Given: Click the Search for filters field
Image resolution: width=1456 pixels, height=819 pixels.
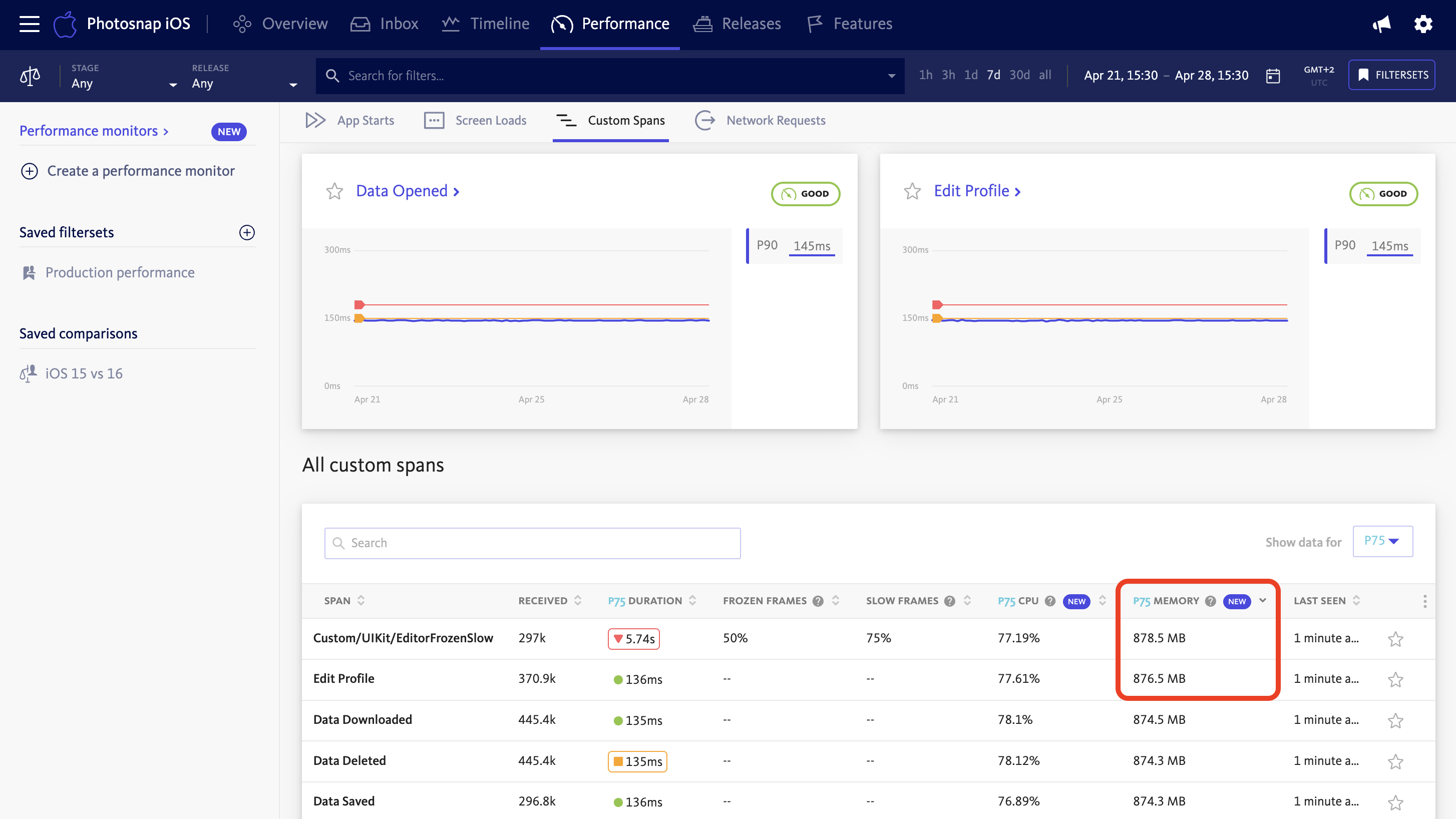Looking at the screenshot, I should [609, 76].
